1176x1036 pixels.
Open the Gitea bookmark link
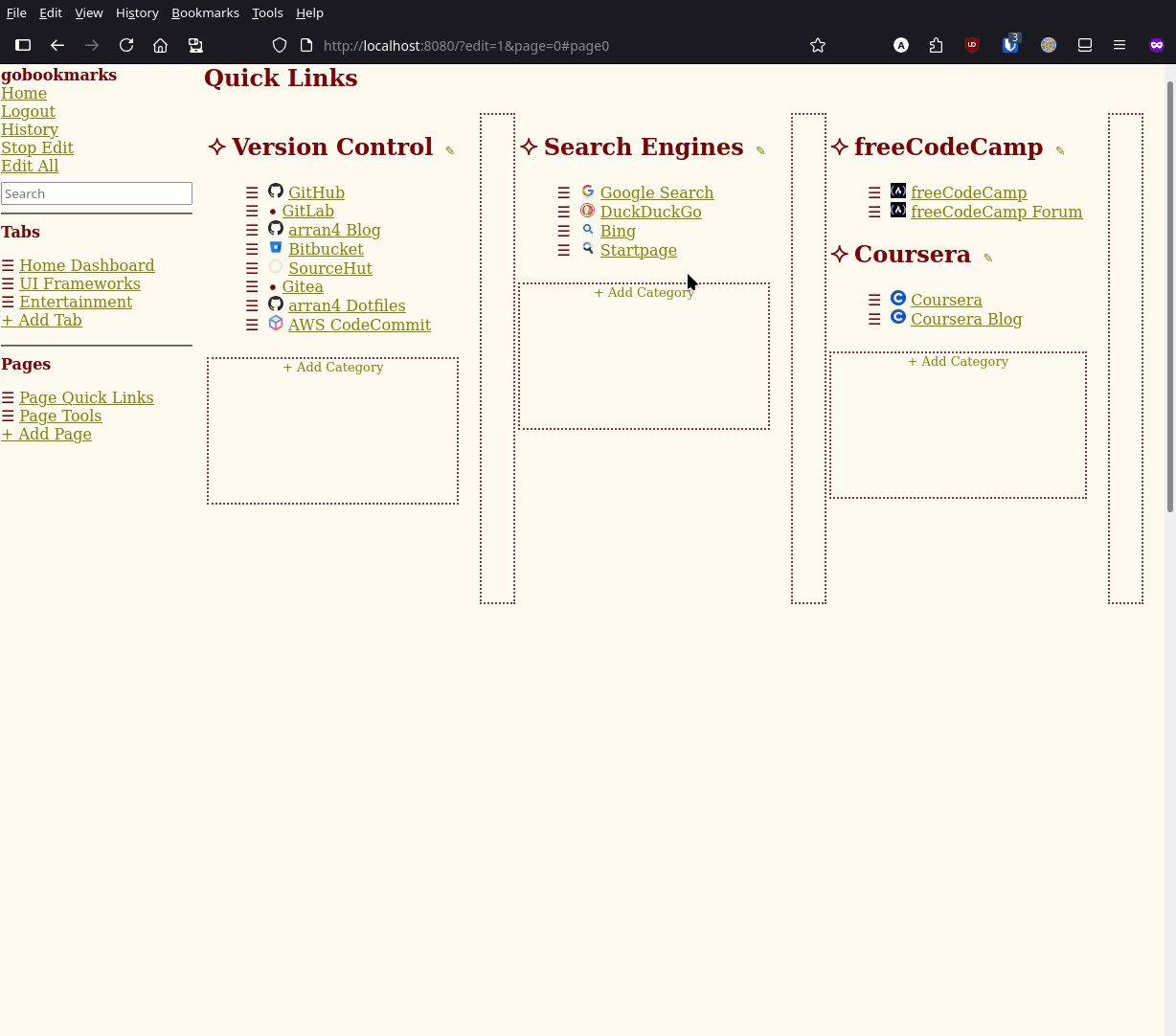tap(303, 286)
